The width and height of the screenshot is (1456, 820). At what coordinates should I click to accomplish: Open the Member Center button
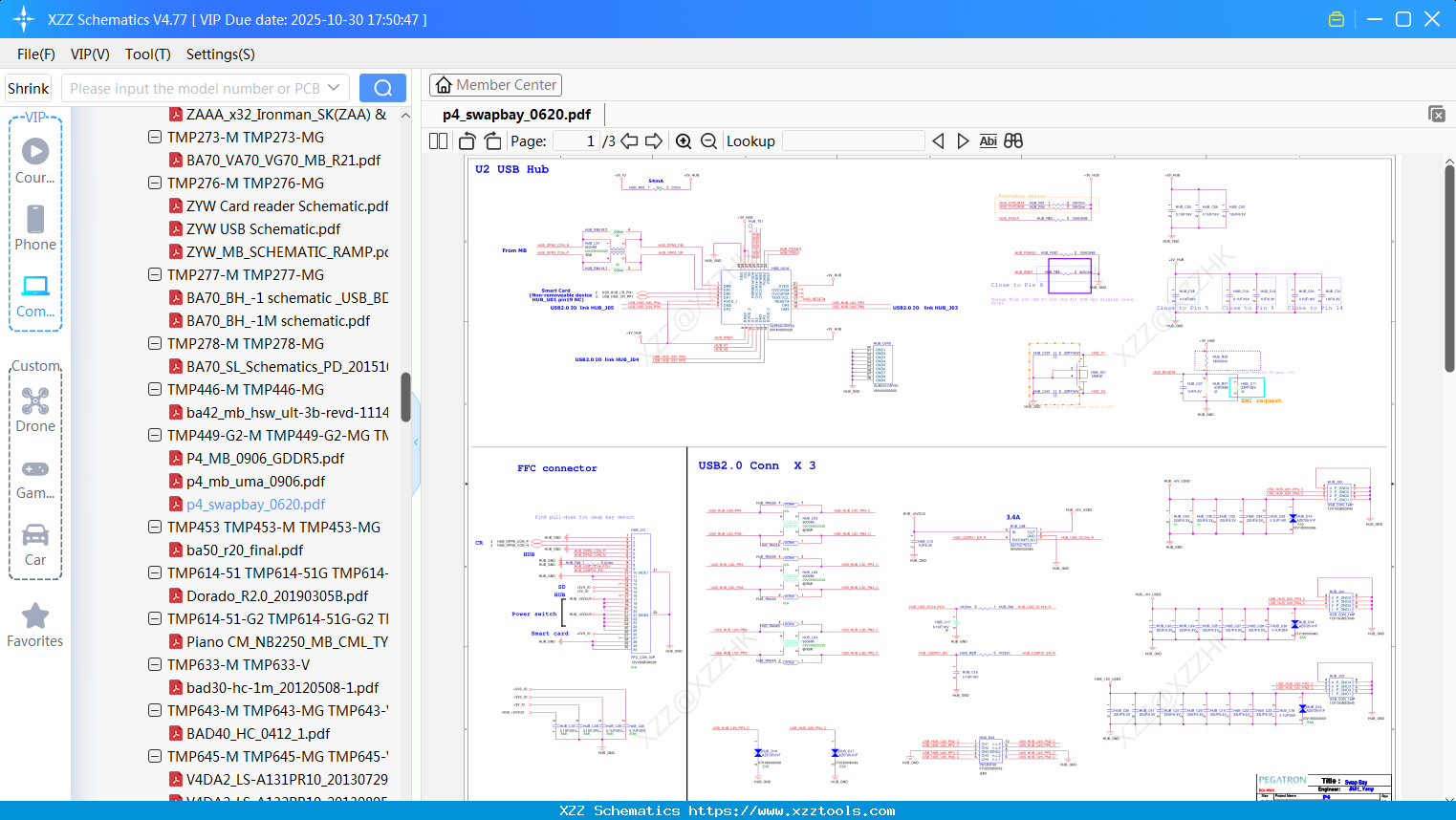click(495, 85)
